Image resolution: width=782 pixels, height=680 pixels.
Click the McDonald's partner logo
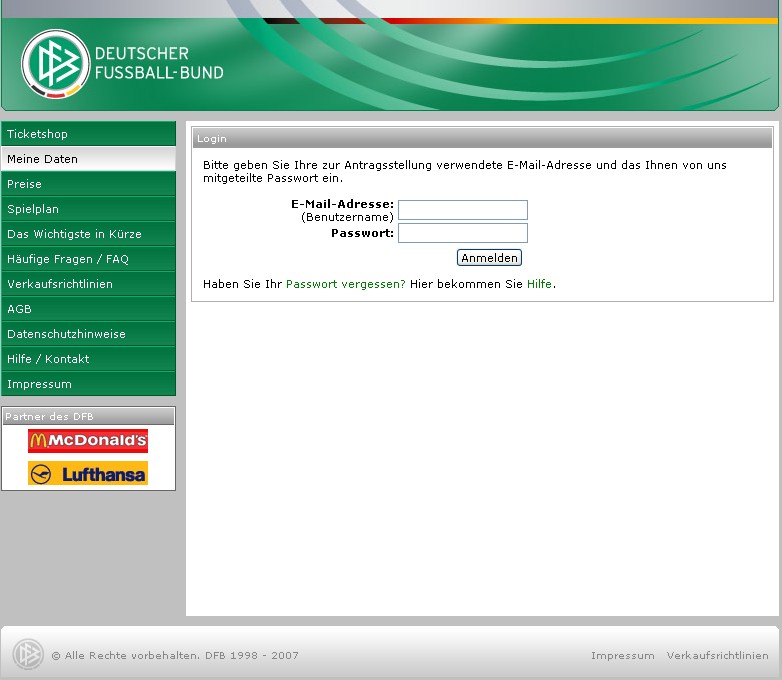88,441
